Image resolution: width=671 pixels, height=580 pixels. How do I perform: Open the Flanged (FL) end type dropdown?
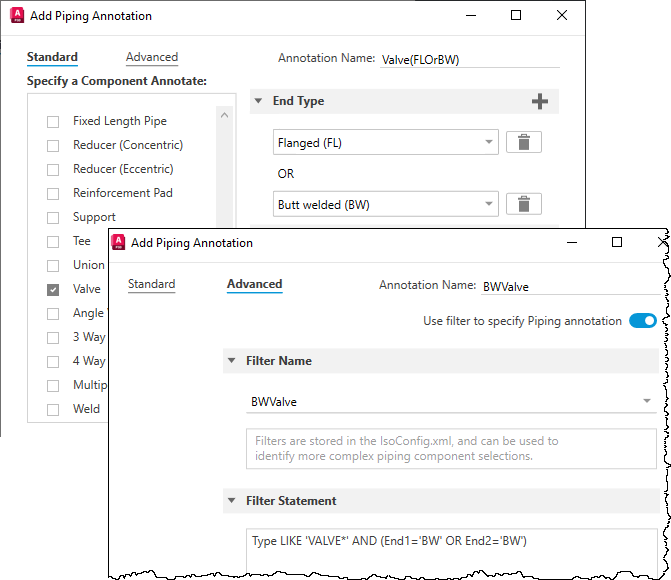[386, 142]
